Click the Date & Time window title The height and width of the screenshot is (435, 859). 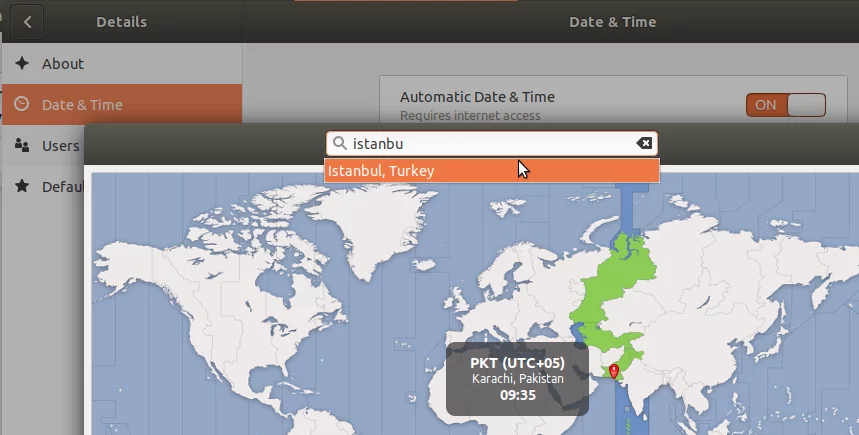(611, 21)
